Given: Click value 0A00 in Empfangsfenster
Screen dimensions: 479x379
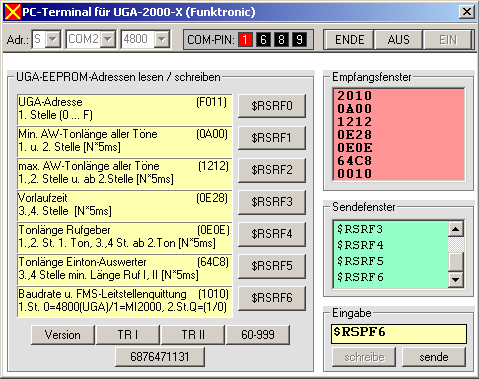Looking at the screenshot, I should [354, 109].
